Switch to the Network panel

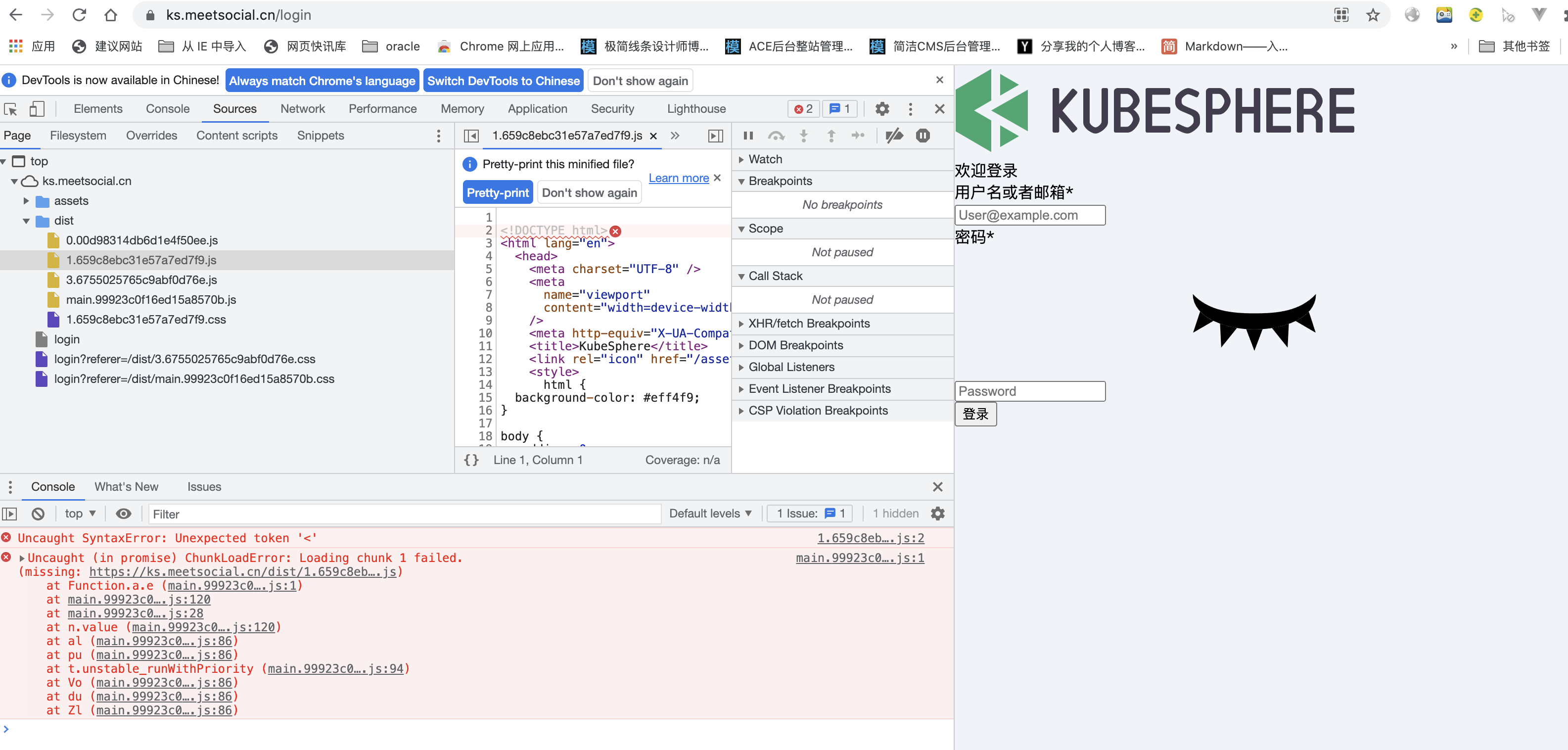303,108
